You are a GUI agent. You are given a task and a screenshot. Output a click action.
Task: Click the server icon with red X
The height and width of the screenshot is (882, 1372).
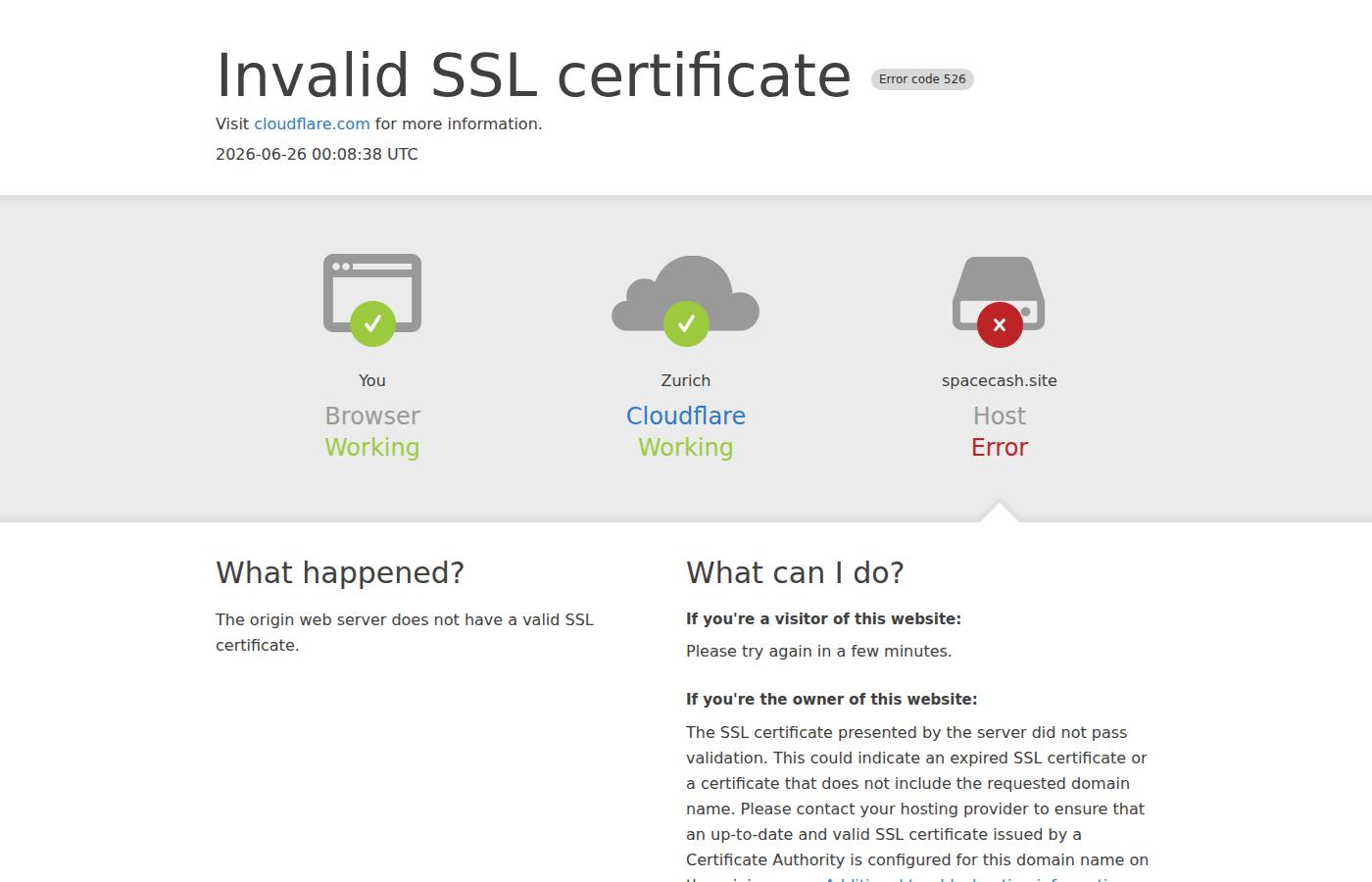pyautogui.click(x=999, y=301)
